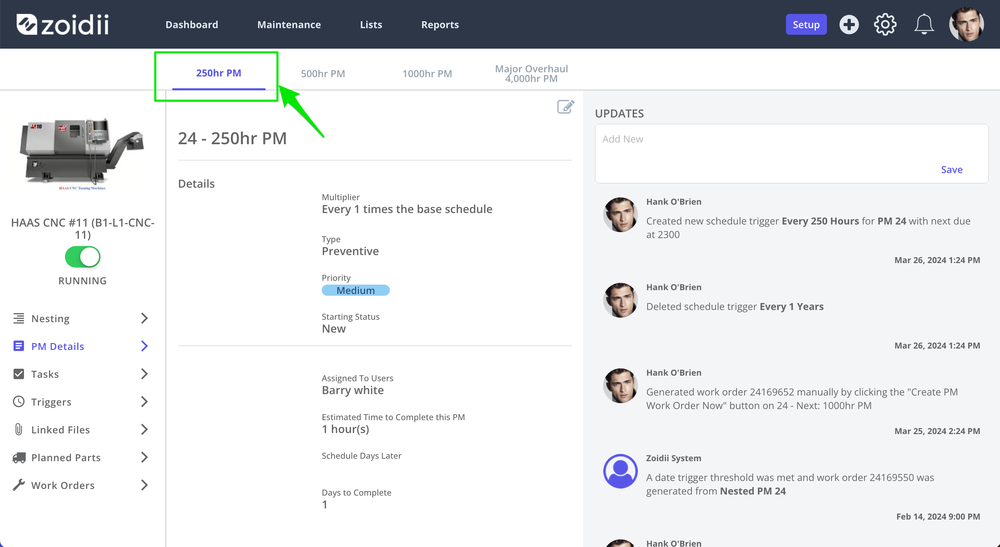Screen dimensions: 1000x547
Task: Select the 250hr PM tab
Action: (x=218, y=73)
